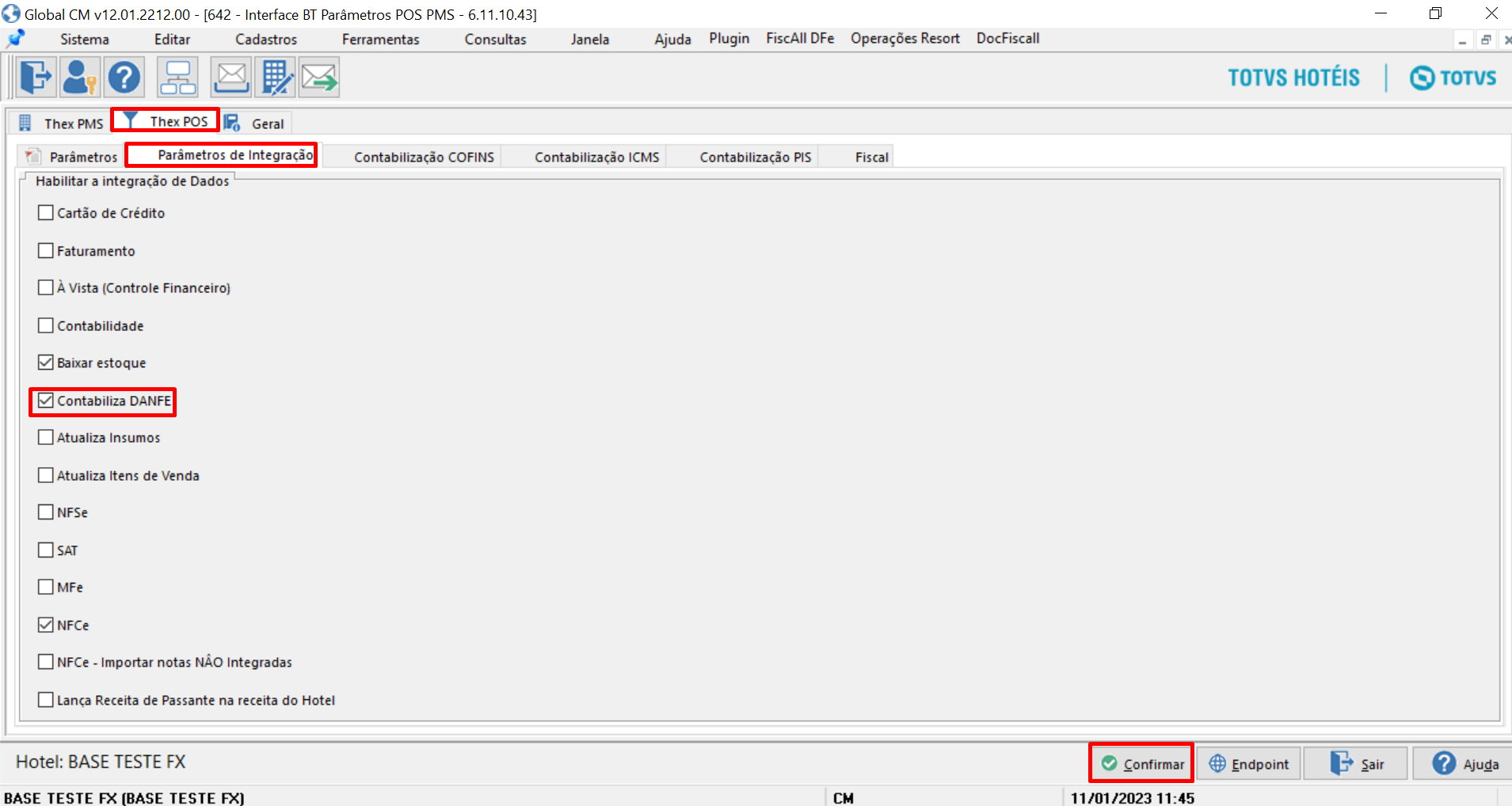Open the Plugin menu
Viewport: 1512px width, 806px height.
point(729,39)
